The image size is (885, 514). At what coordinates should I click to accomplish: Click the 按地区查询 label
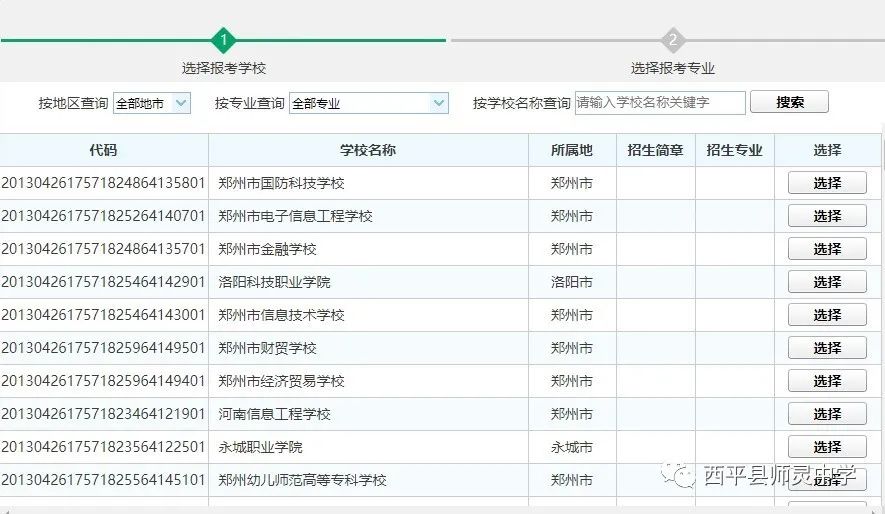click(73, 103)
